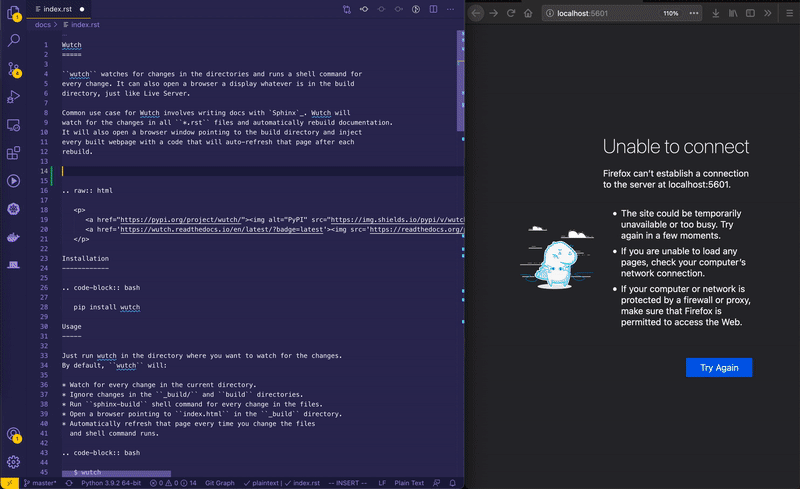Go back in the Firefox window
This screenshot has width=800, height=489.
[x=476, y=13]
